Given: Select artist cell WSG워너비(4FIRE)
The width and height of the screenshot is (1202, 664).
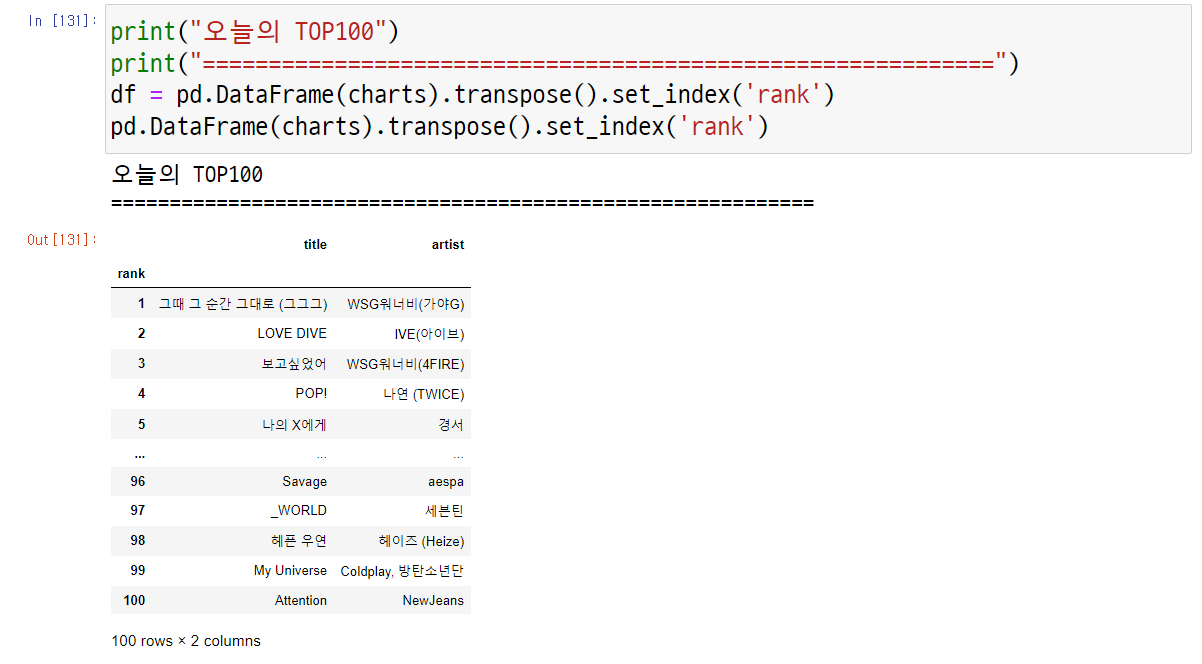Looking at the screenshot, I should coord(406,364).
